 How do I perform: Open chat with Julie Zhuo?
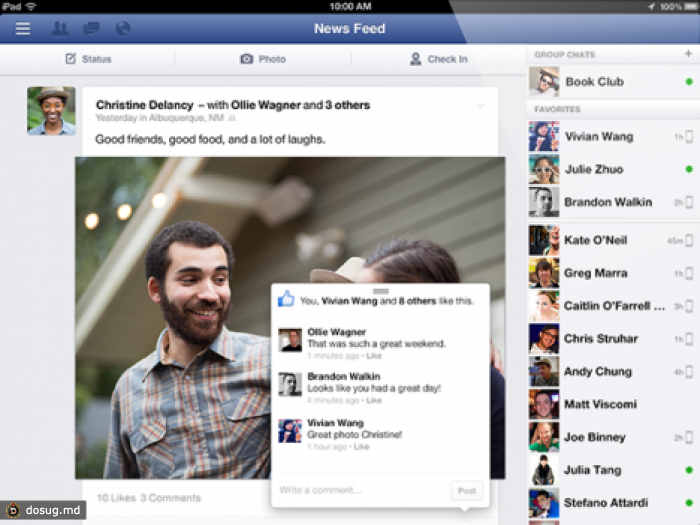click(612, 169)
